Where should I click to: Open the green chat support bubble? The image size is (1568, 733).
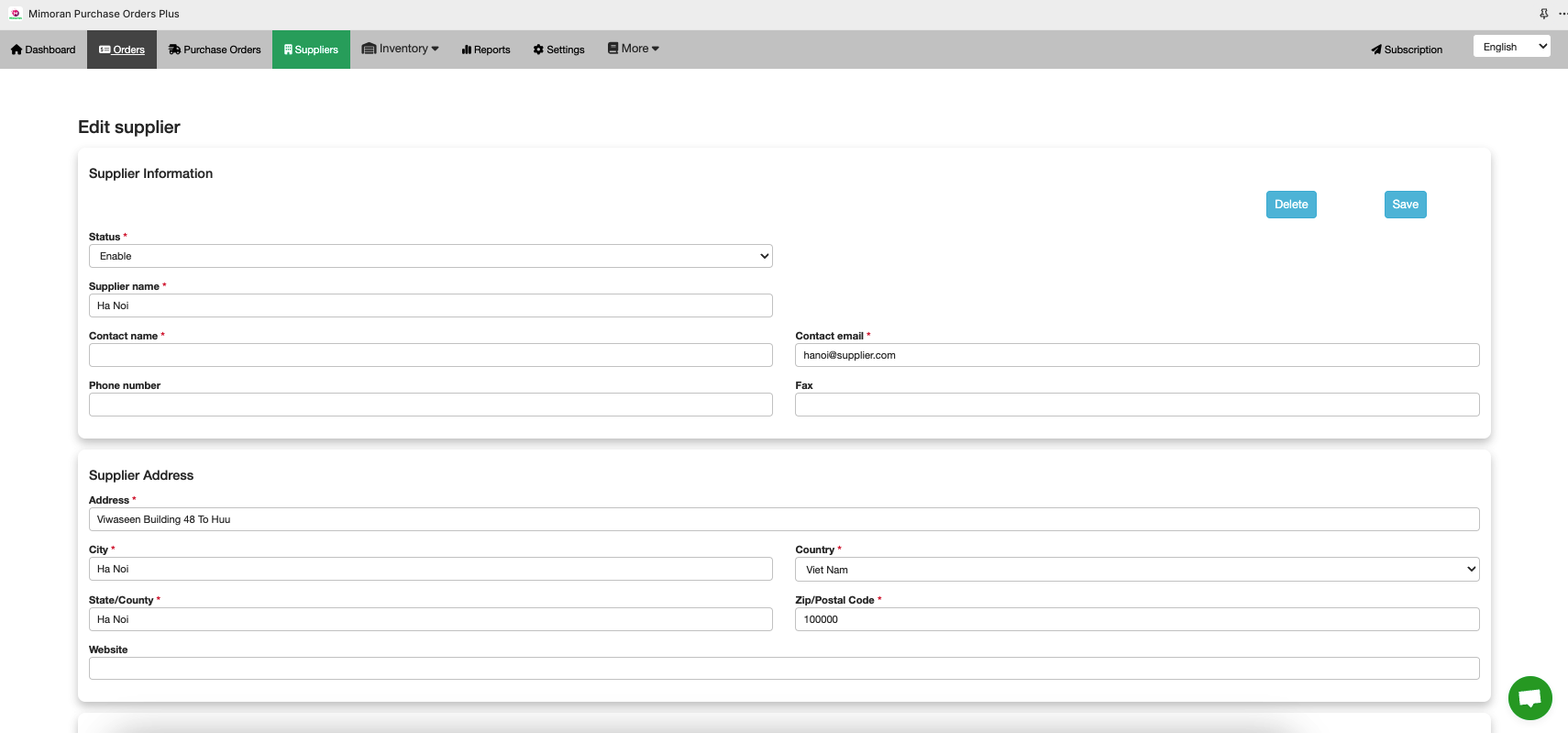point(1529,698)
